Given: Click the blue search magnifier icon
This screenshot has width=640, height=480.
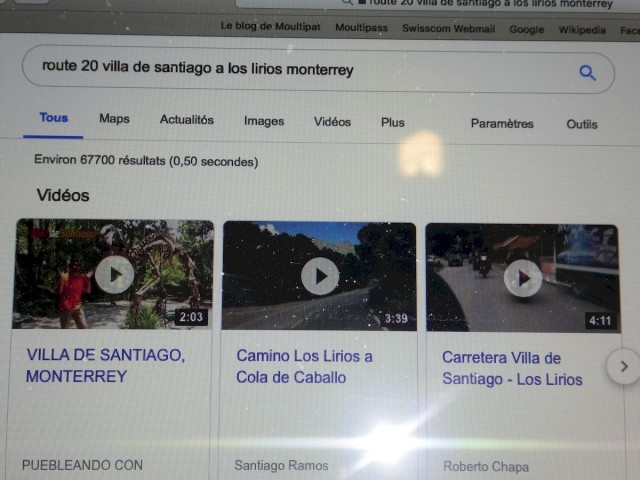Looking at the screenshot, I should tap(587, 73).
